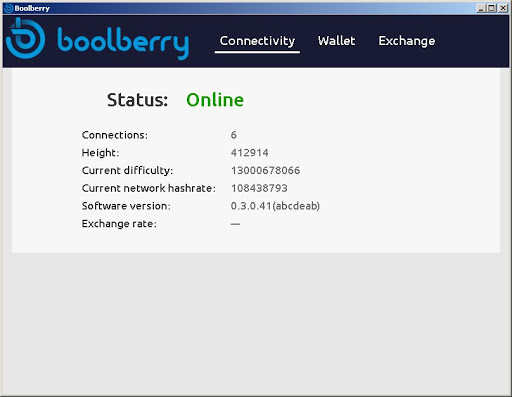512x397 pixels.
Task: Click the Status: heading label
Action: [137, 100]
